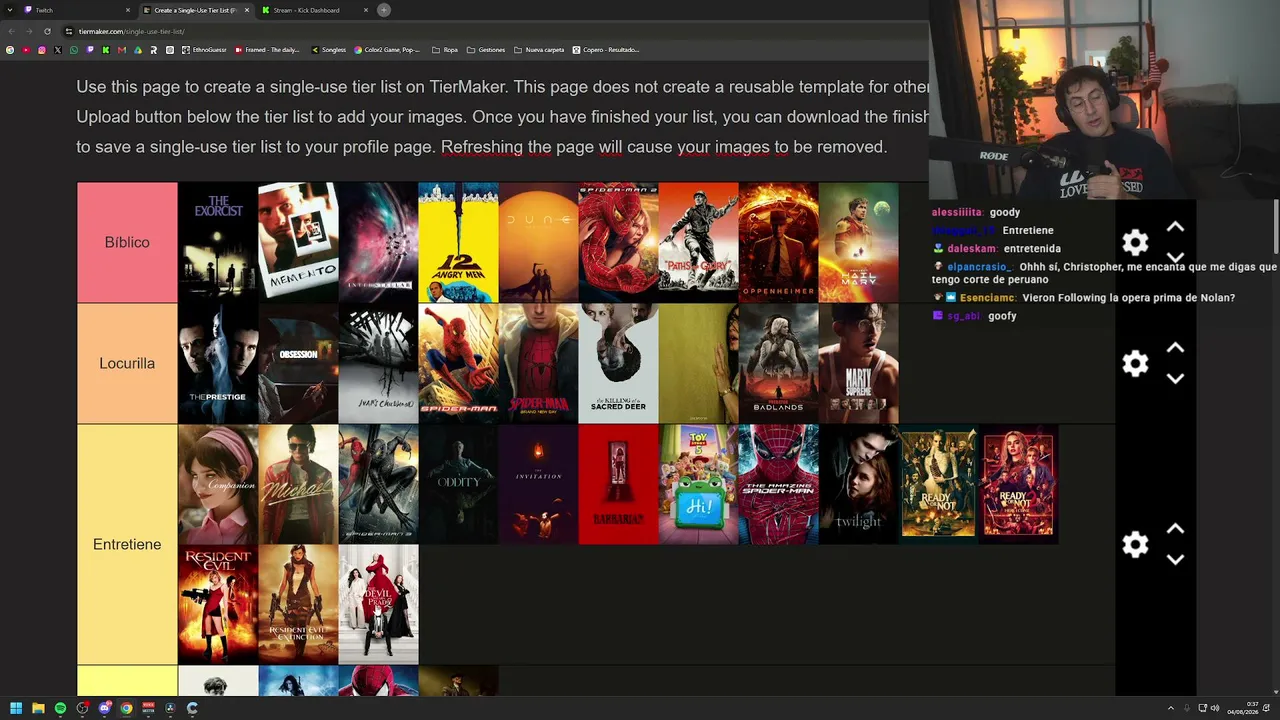The height and width of the screenshot is (720, 1280).
Task: Click the yellow Entretiene tier label
Action: 127,544
